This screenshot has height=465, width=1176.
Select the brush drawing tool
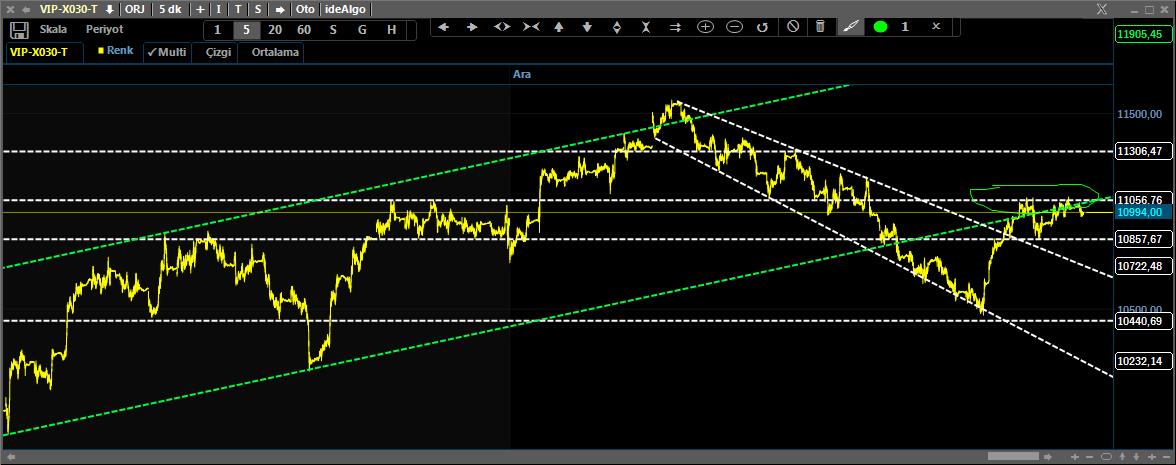point(850,27)
